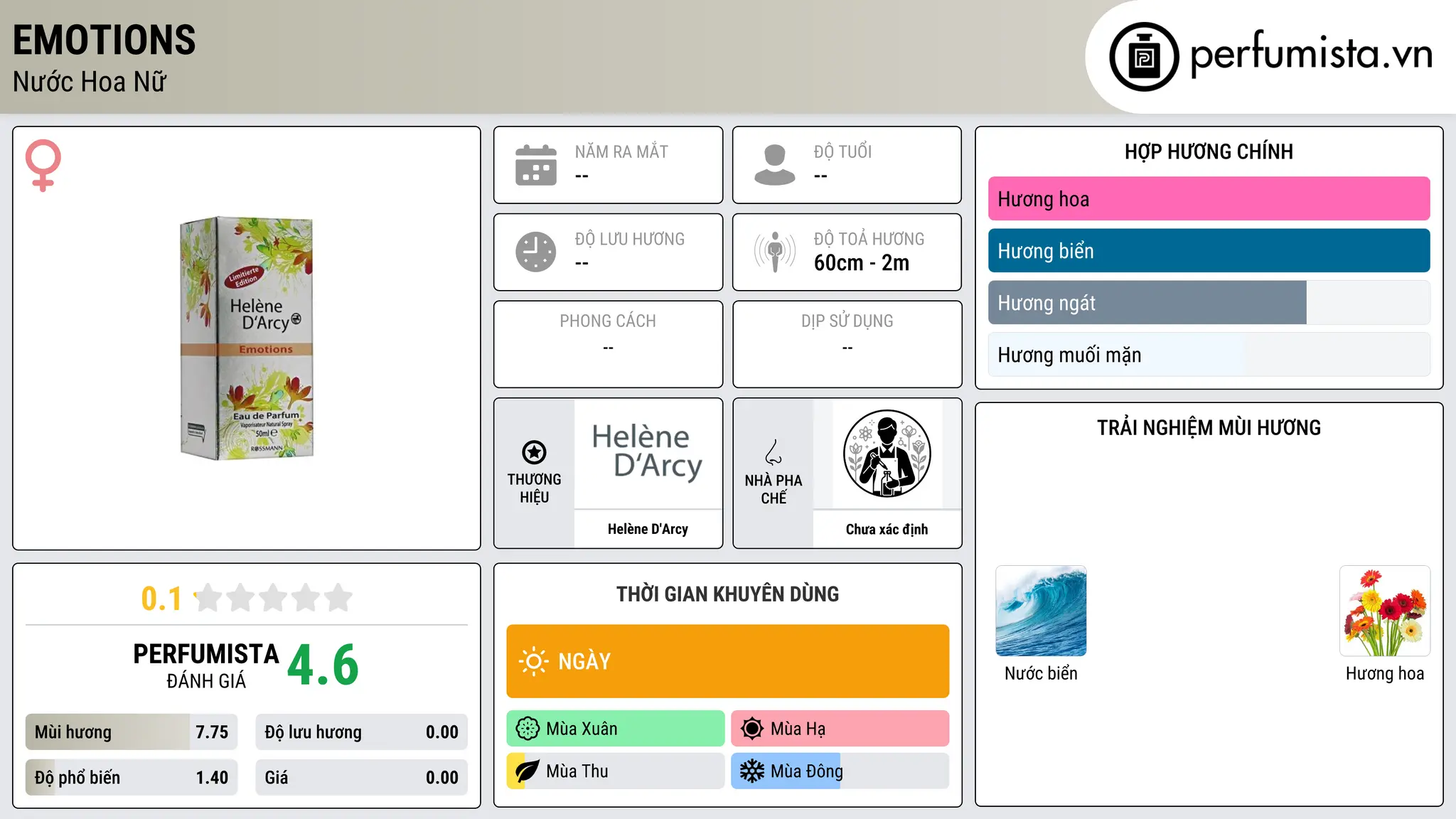This screenshot has width=1456, height=819.
Task: Click the five-star rating row
Action: 274,598
